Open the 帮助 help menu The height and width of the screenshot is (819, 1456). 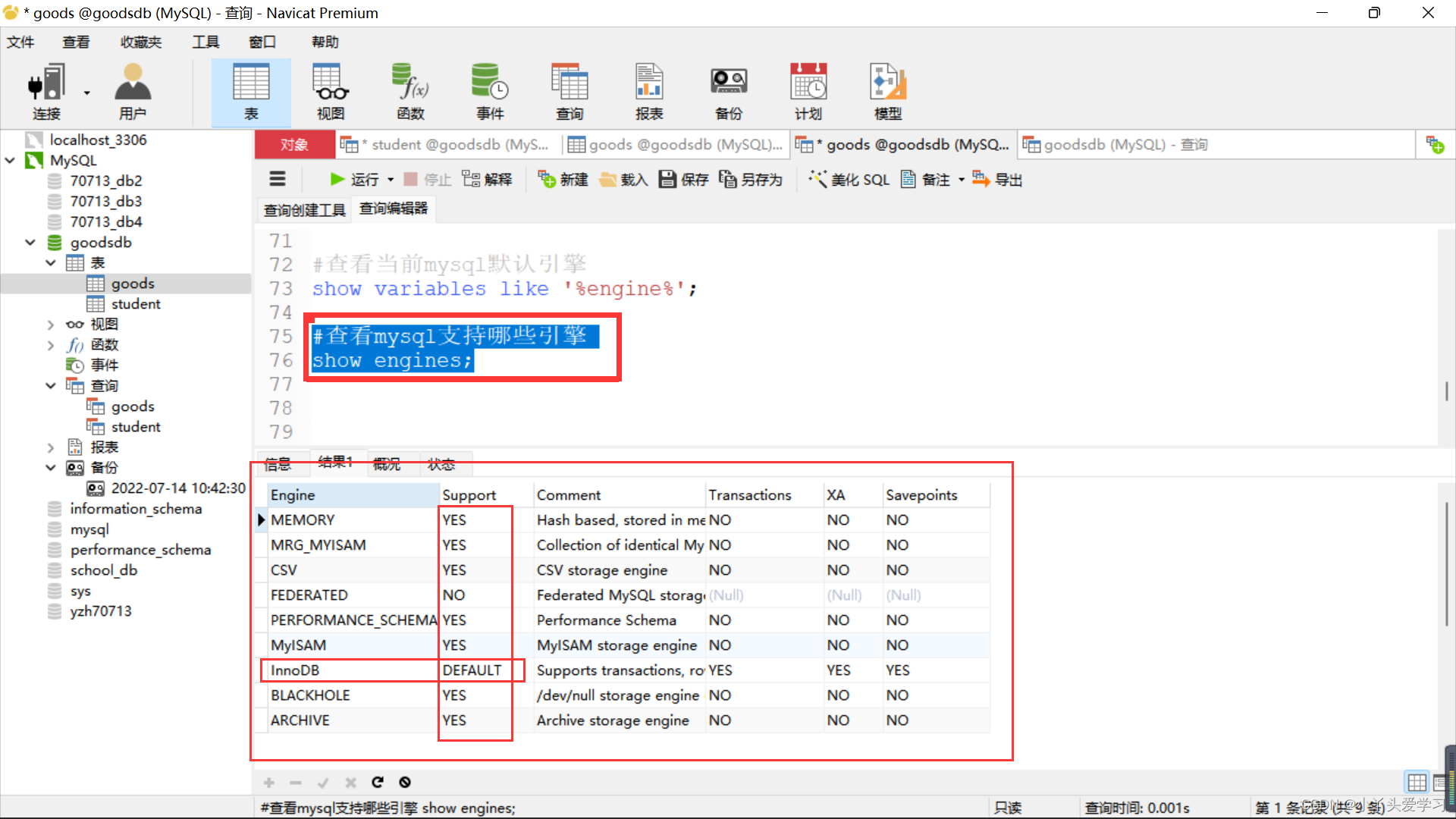pos(325,42)
